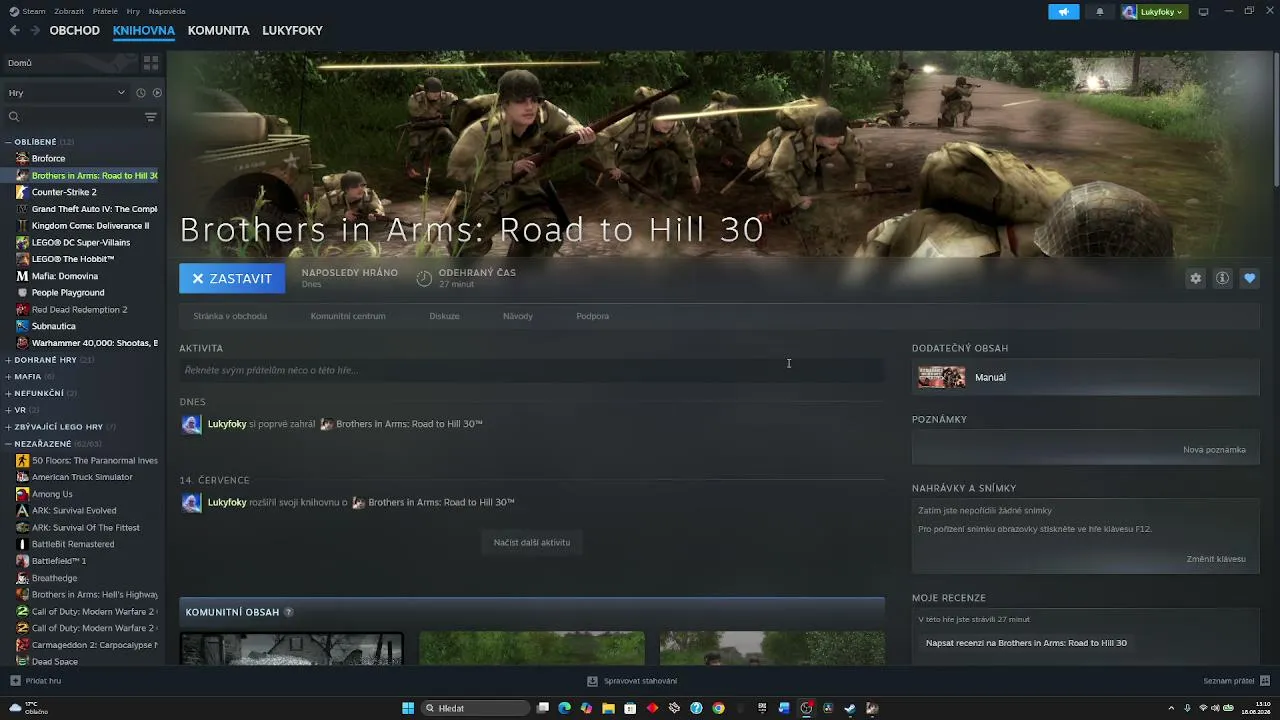Expand the Nefunkční category

tap(8, 393)
